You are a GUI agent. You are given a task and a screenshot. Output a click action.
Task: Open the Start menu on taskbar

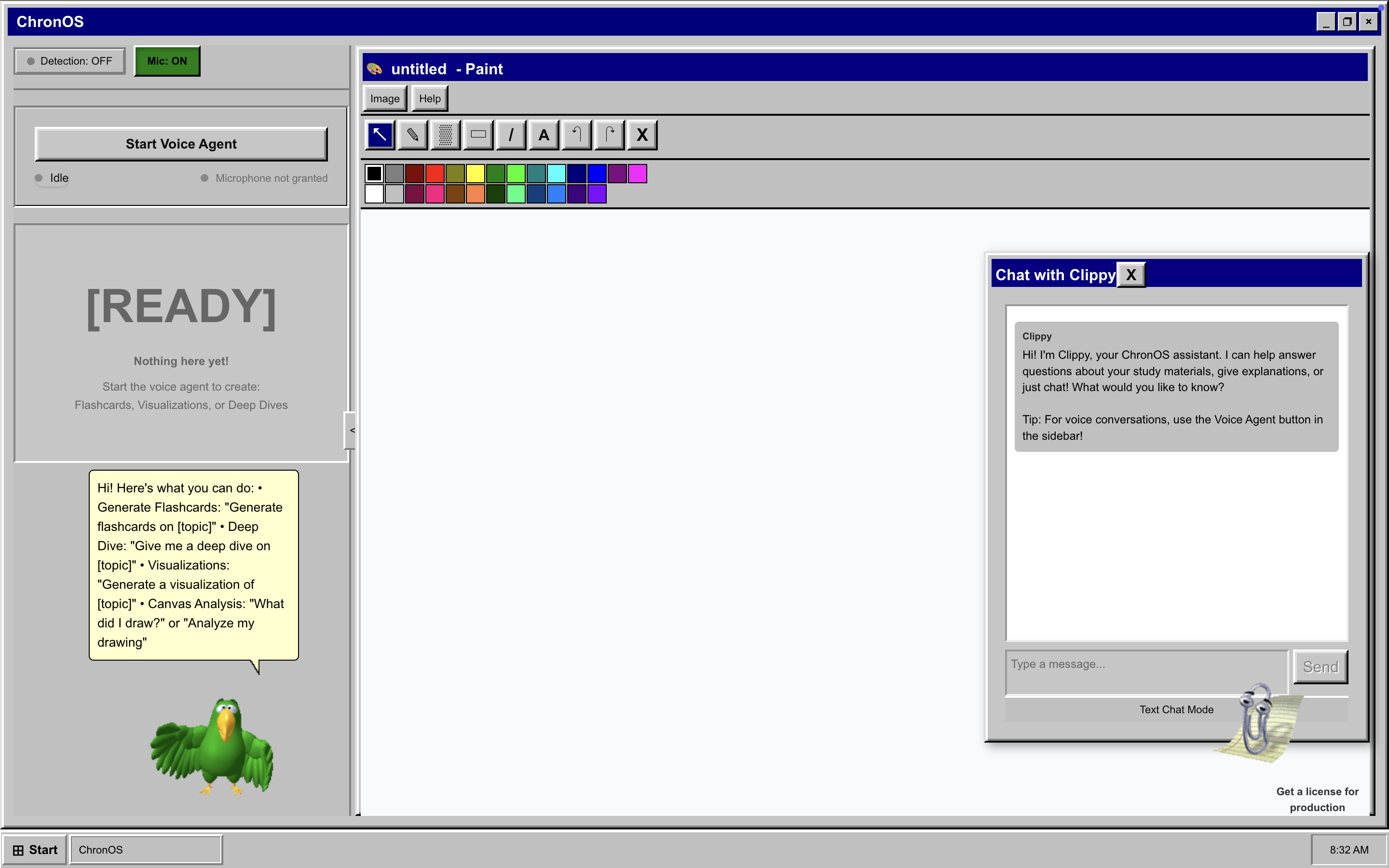pos(35,850)
